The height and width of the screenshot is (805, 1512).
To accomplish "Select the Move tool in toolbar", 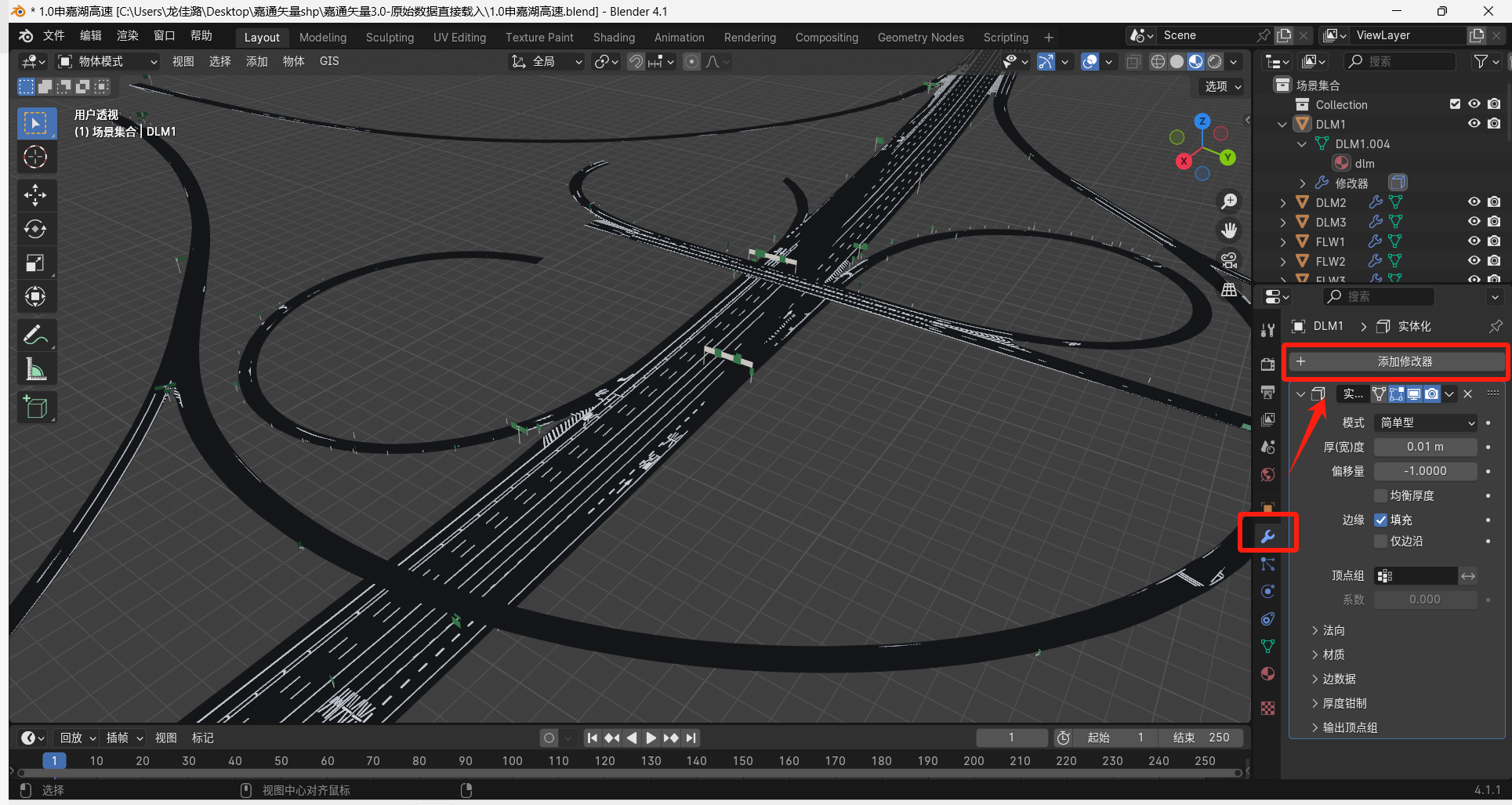I will [35, 194].
